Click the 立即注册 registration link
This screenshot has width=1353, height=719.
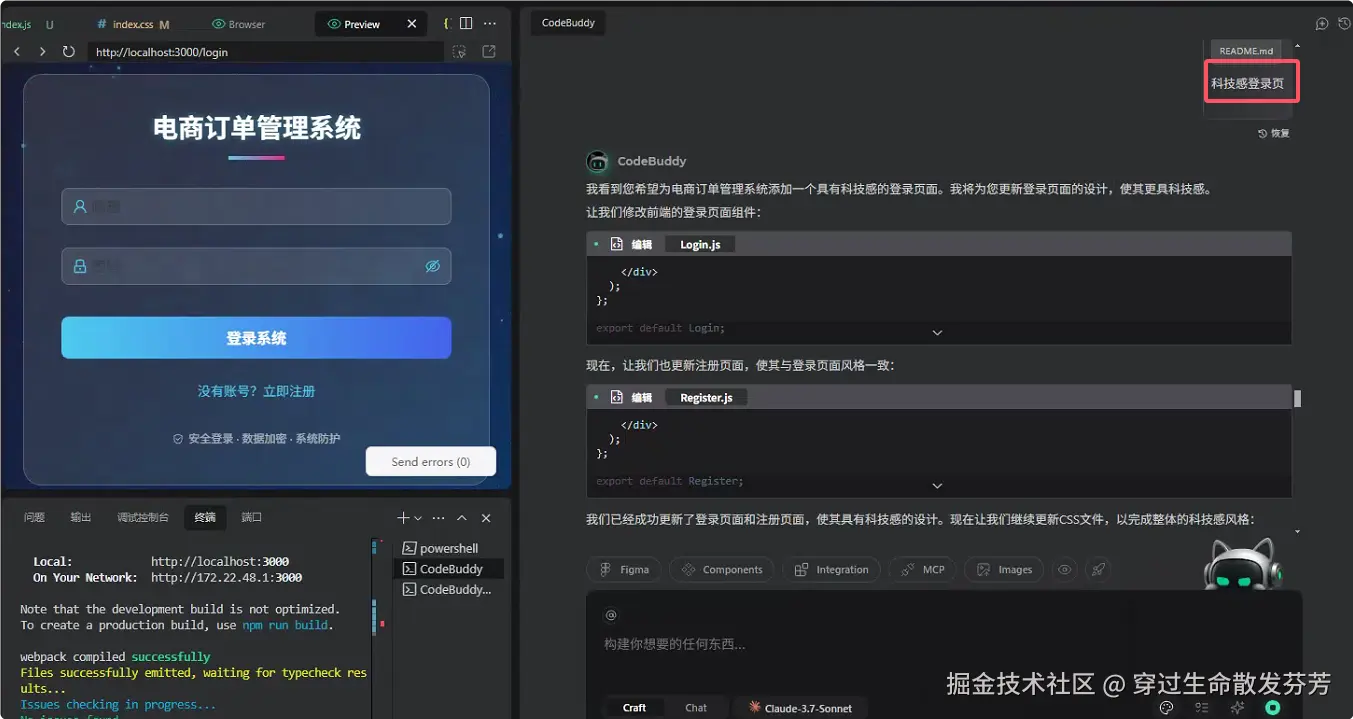(x=289, y=391)
